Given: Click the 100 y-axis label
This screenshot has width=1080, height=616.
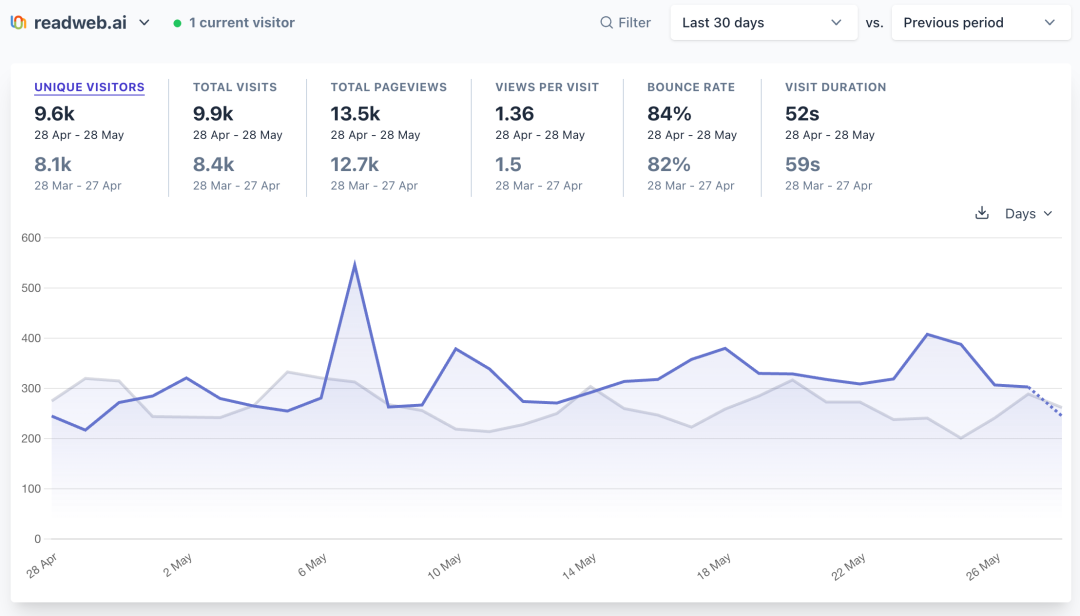Looking at the screenshot, I should [x=31, y=489].
